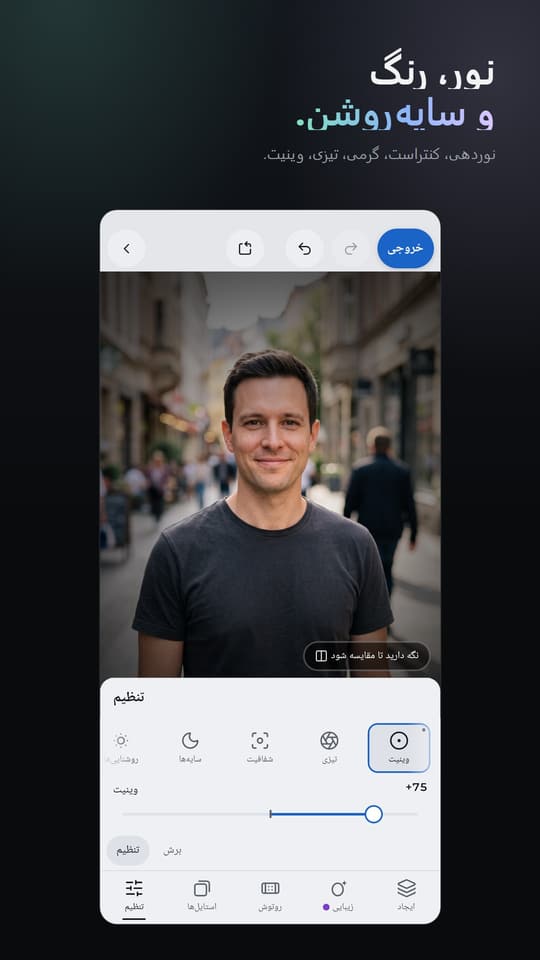The image size is (540, 960).
Task: Redo the edit with the forward arrow
Action: 351,249
